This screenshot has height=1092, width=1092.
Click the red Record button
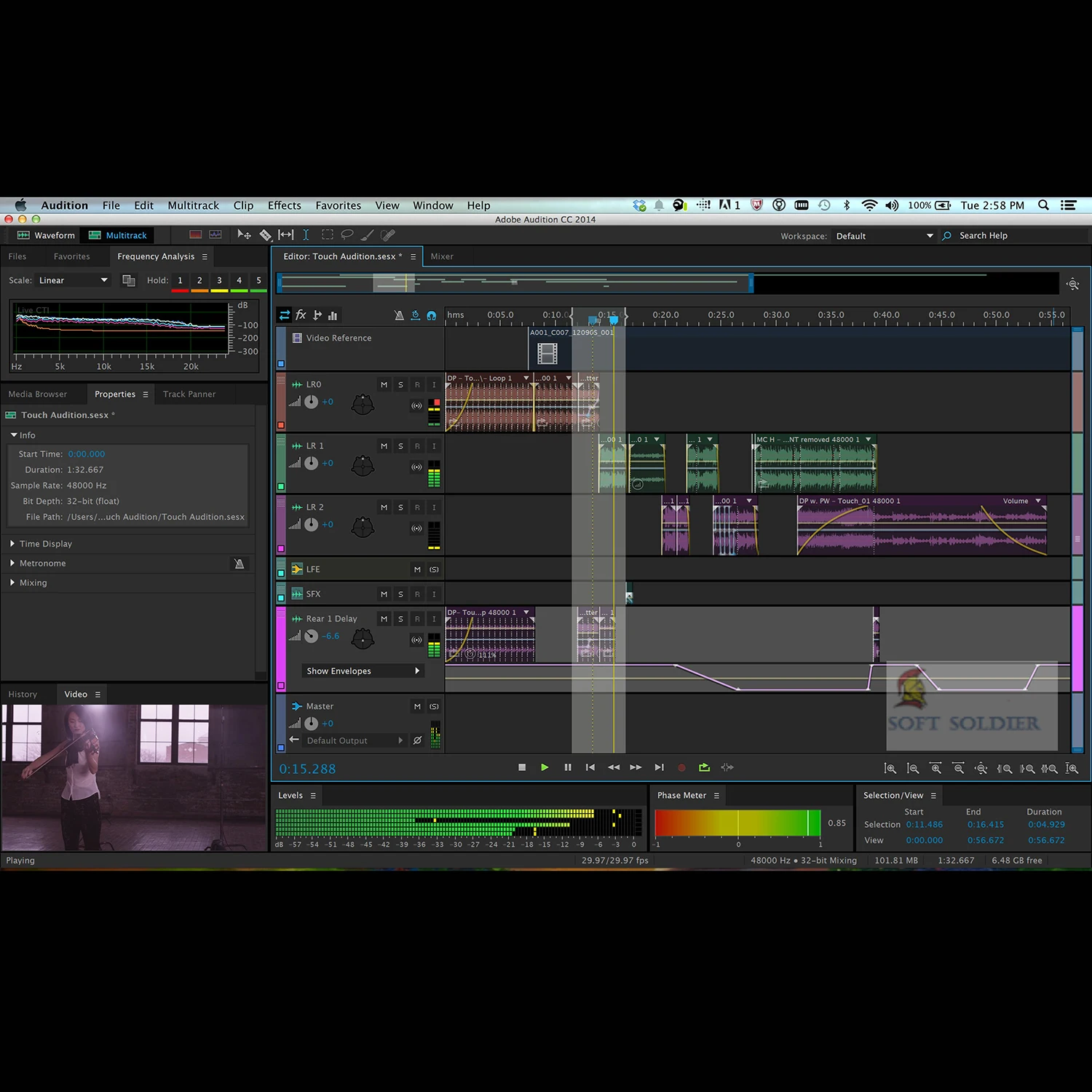681,767
